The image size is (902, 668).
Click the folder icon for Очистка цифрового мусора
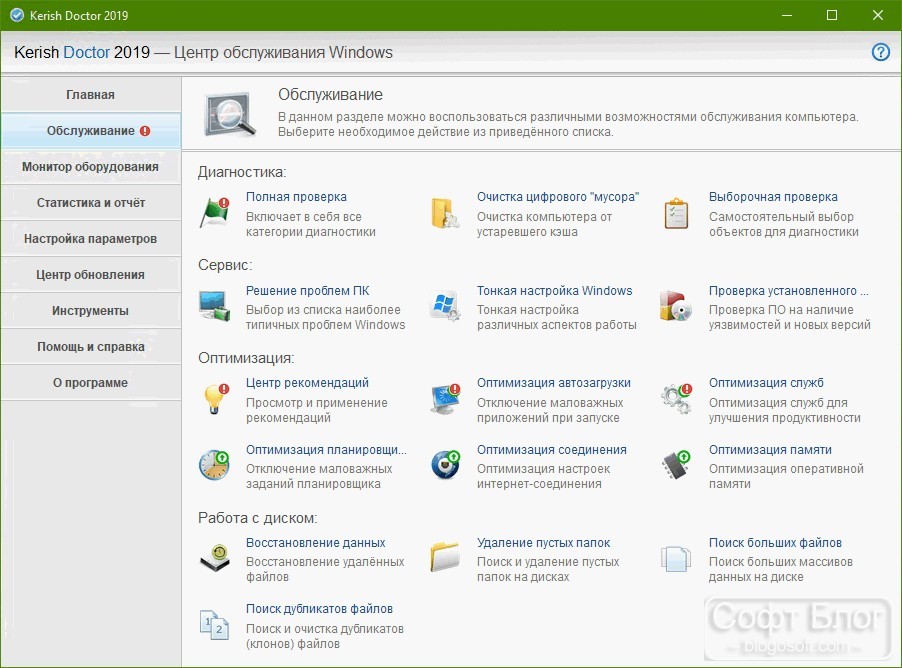[445, 213]
